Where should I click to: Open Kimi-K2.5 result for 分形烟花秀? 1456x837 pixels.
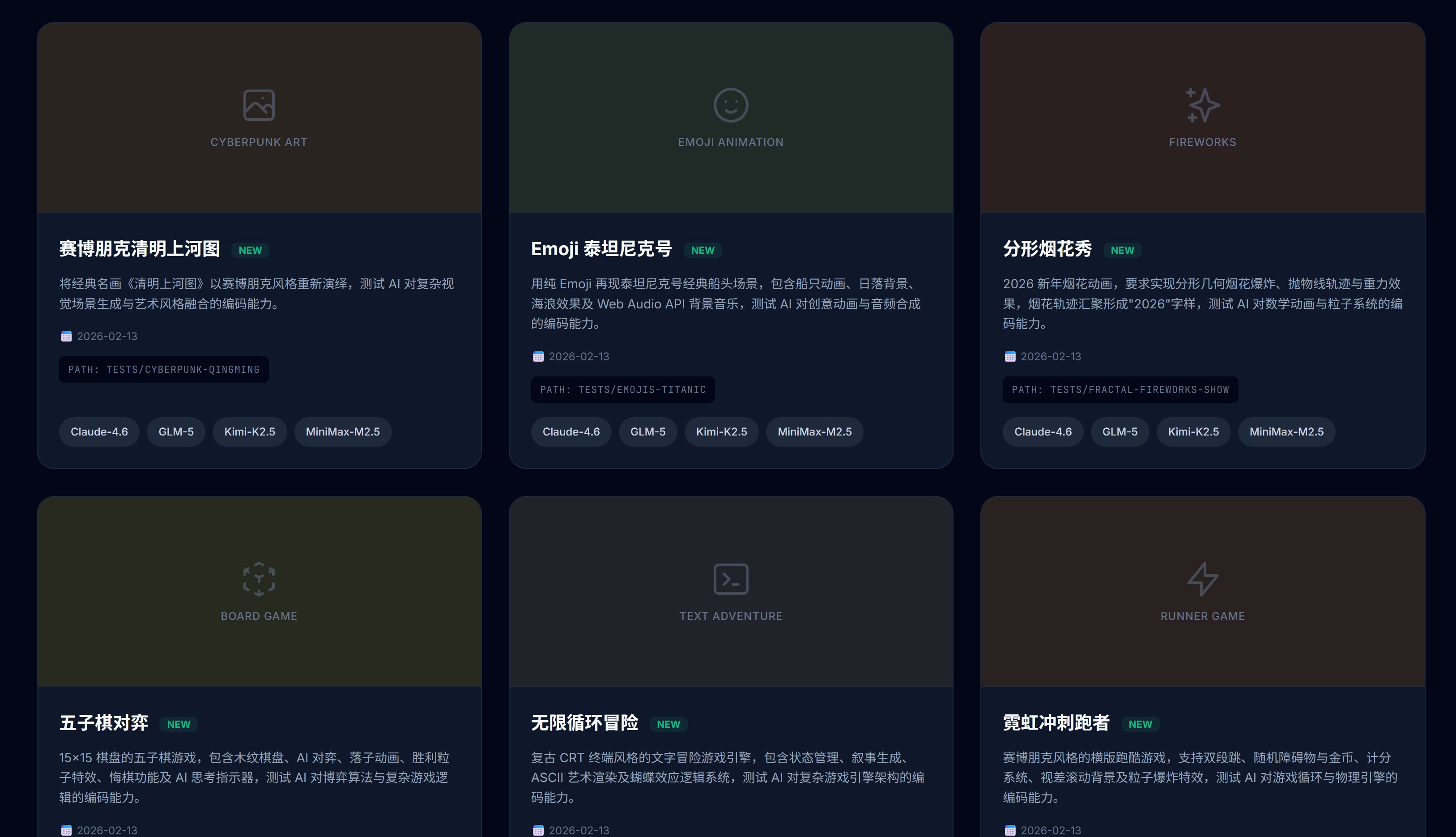[1193, 432]
